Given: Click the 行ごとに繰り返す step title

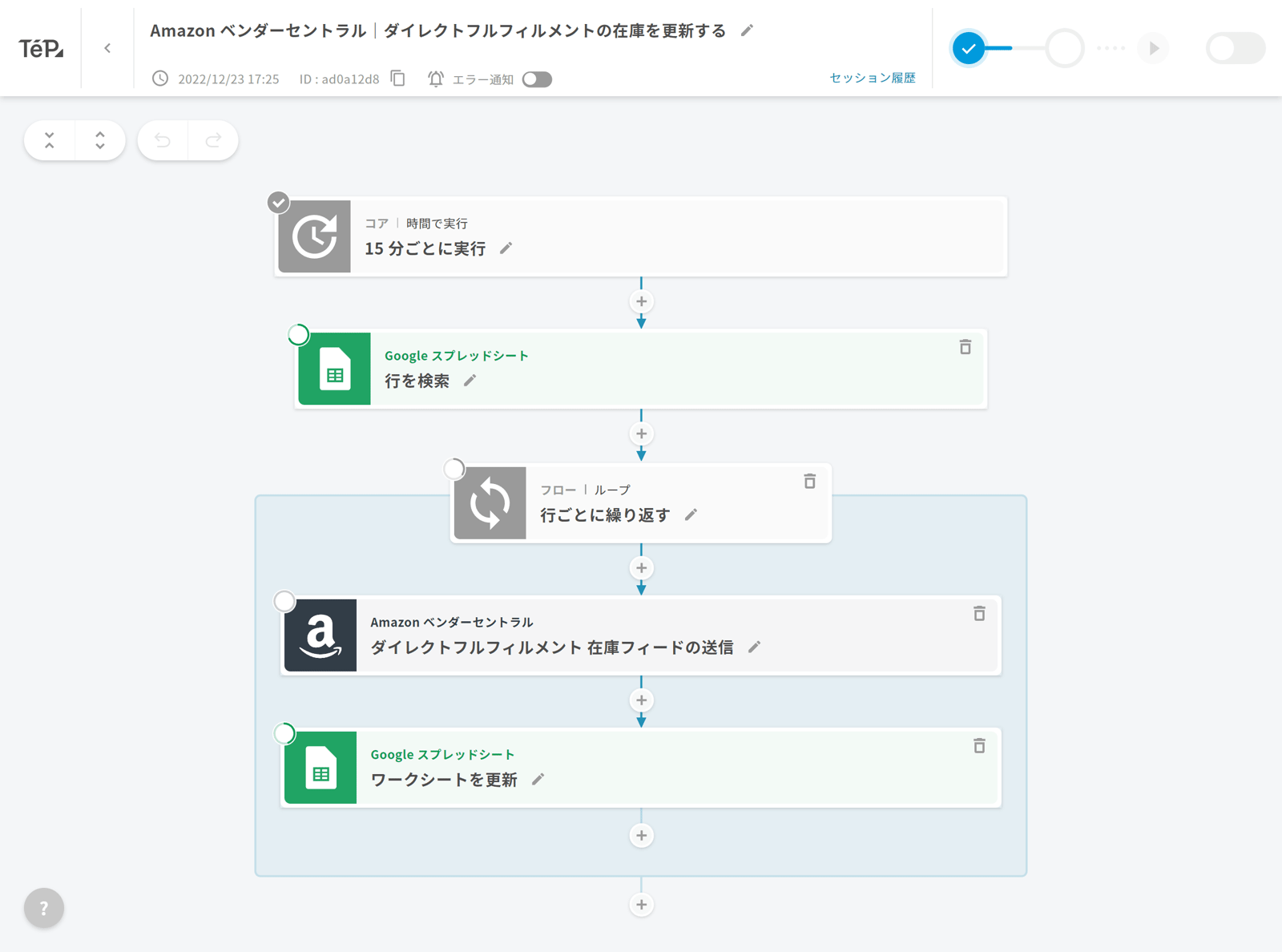Looking at the screenshot, I should pos(606,515).
